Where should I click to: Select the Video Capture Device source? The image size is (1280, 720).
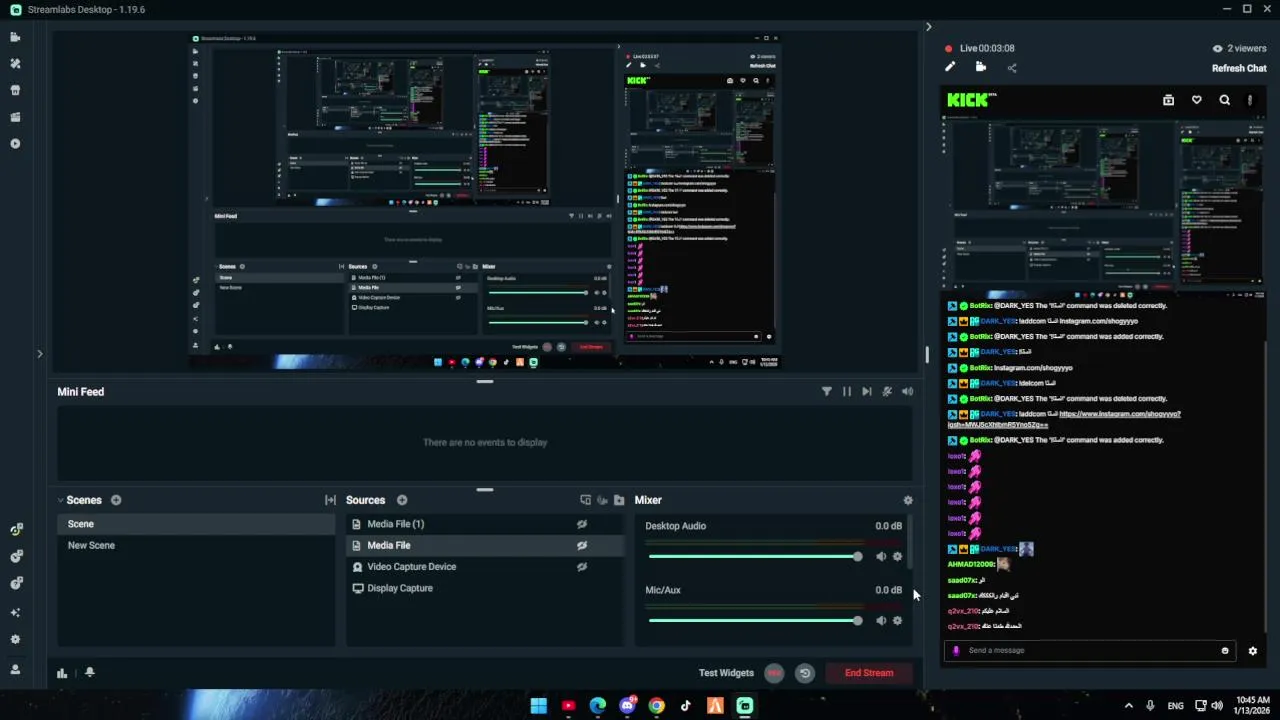click(x=485, y=567)
